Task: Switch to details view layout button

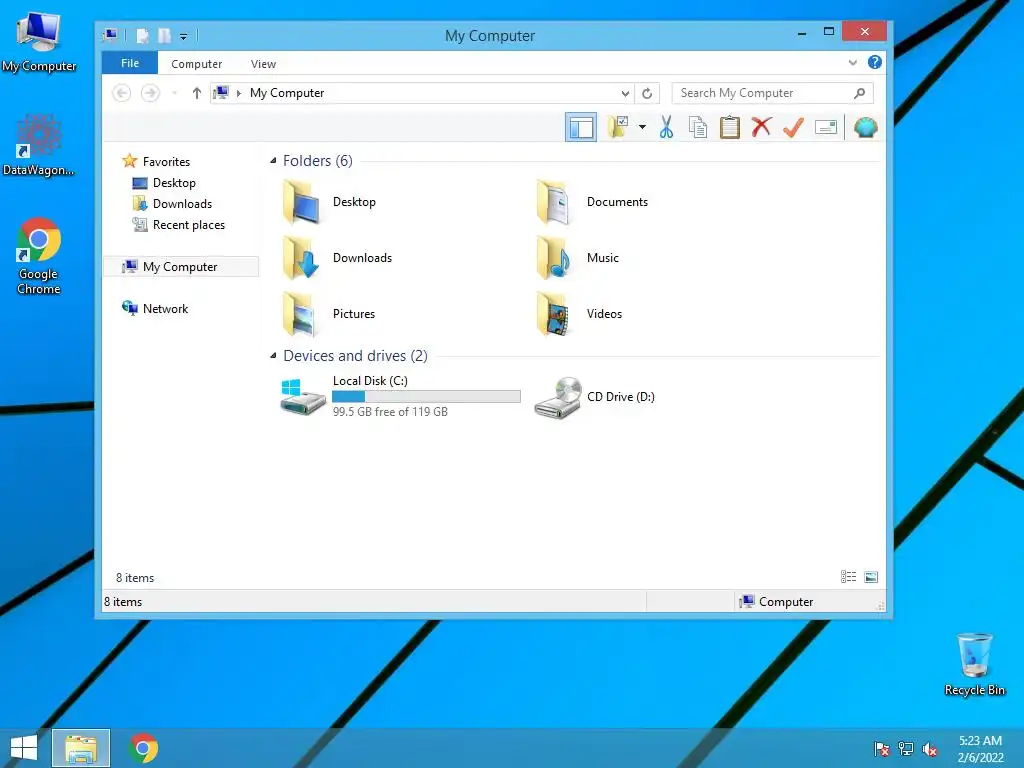Action: pos(848,577)
